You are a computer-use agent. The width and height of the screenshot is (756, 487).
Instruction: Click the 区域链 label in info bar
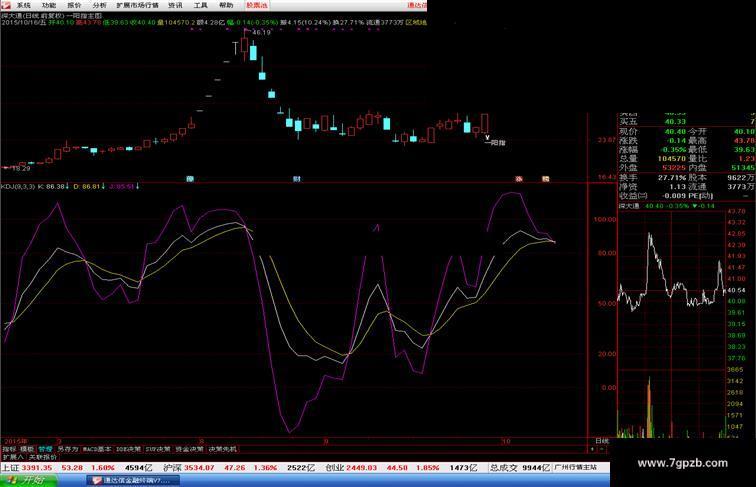click(x=416, y=22)
